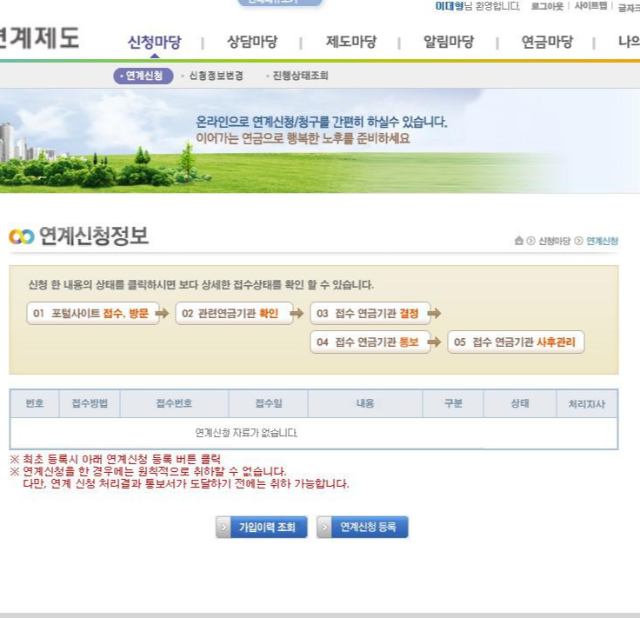The height and width of the screenshot is (618, 640).
Task: Click the 이대형 user name
Action: [449, 6]
